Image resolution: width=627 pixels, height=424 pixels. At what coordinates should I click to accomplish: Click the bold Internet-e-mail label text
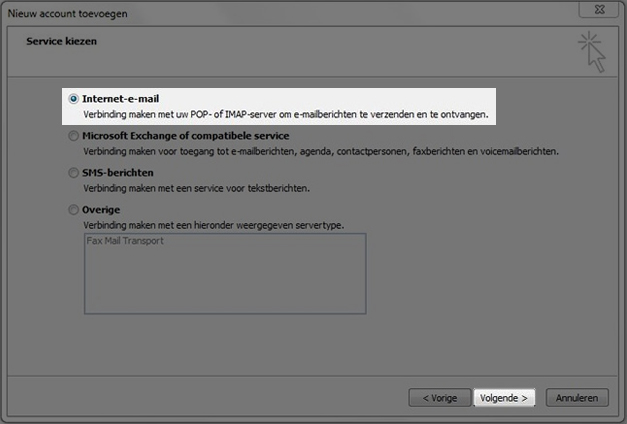pos(120,99)
